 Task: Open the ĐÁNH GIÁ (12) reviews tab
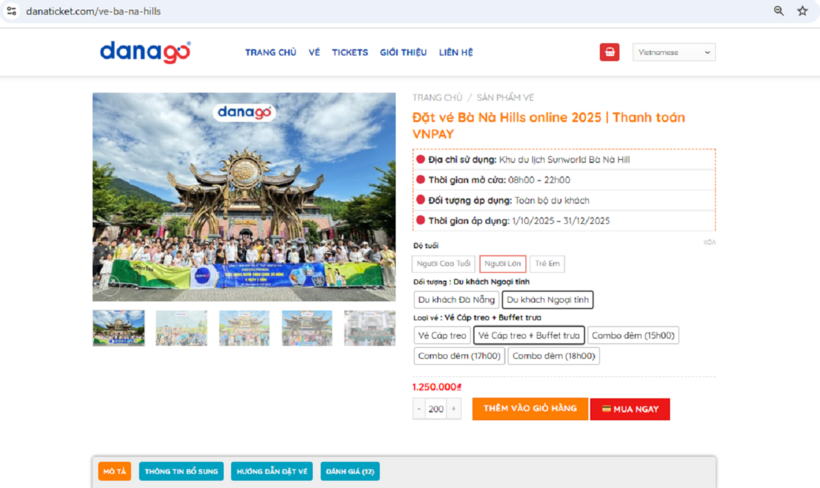(x=350, y=471)
